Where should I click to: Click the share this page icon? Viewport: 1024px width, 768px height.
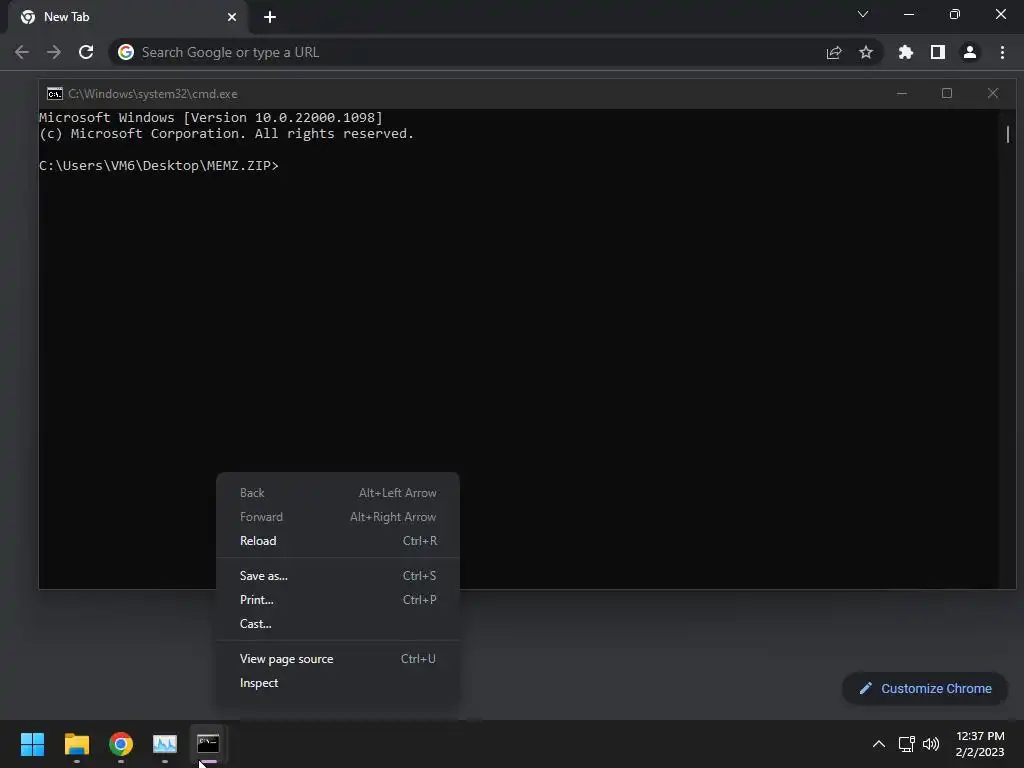point(834,52)
